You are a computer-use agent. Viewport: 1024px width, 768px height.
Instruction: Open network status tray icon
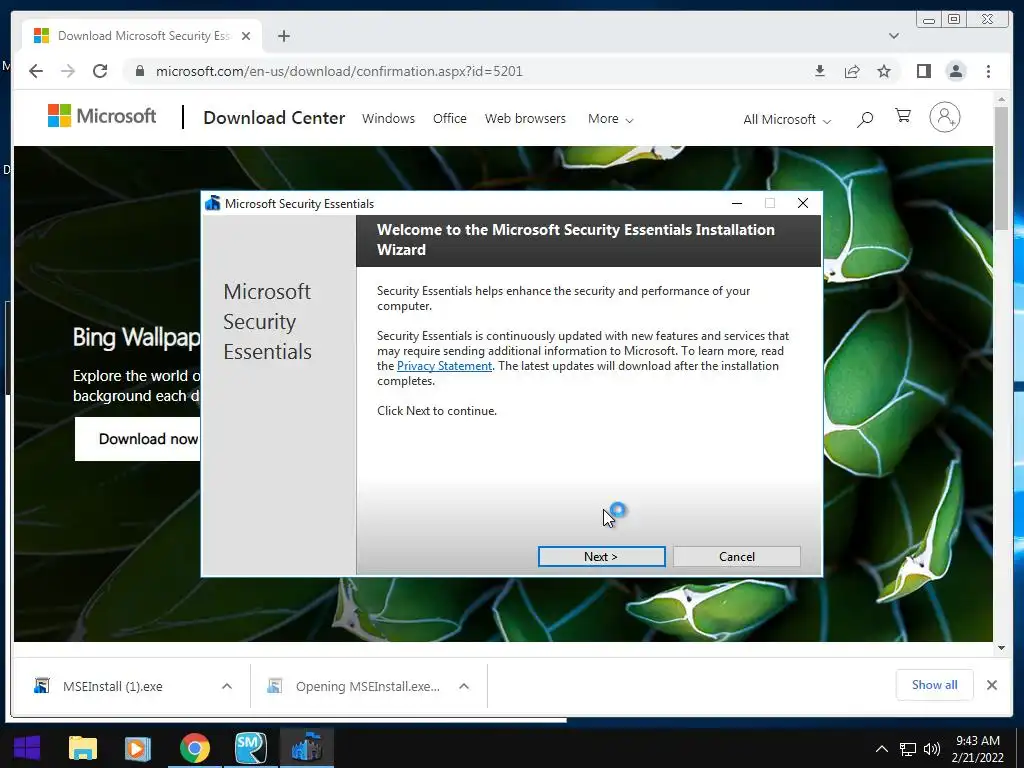(908, 749)
